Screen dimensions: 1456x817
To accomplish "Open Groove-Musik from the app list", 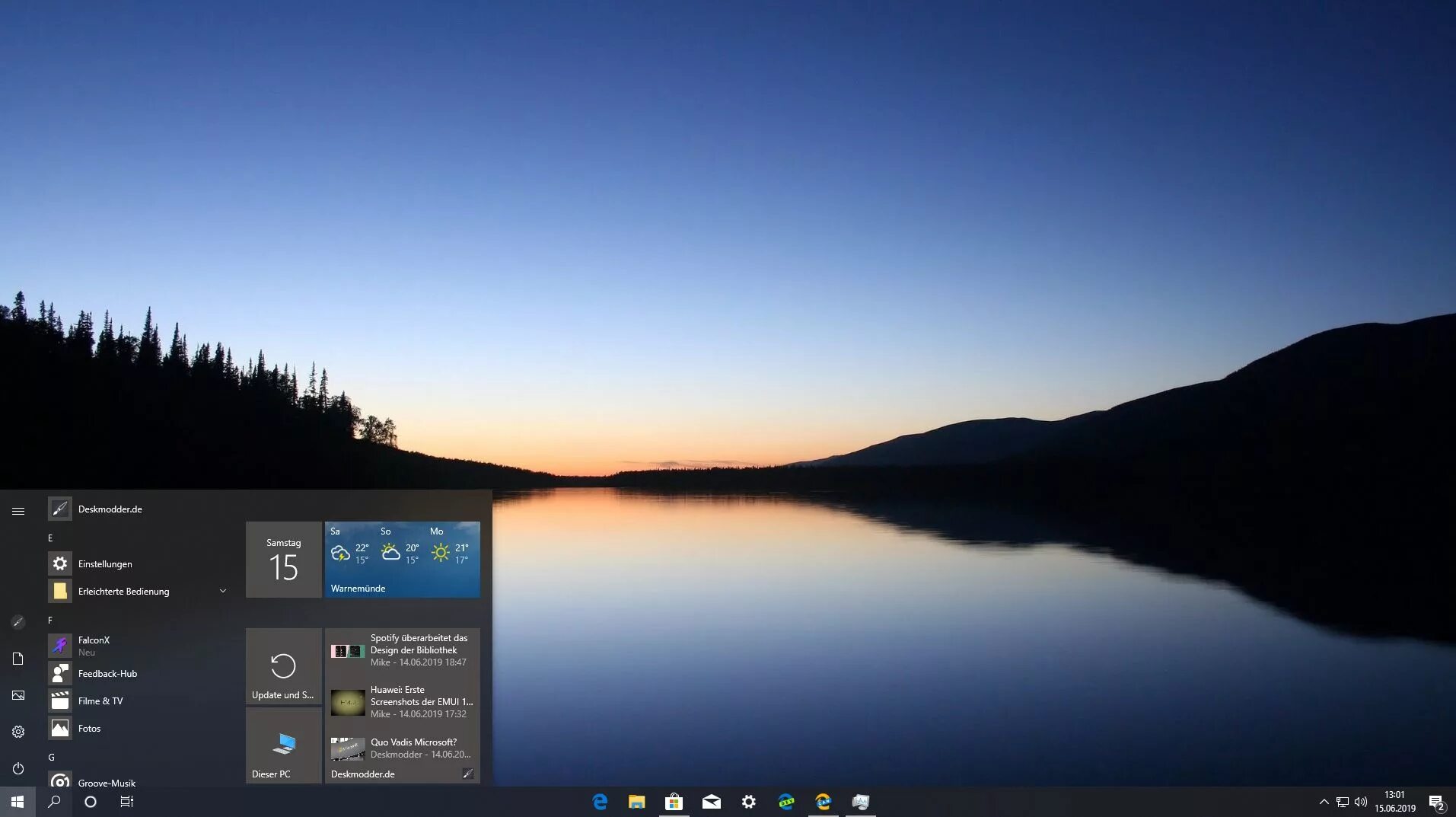I will coord(139,780).
